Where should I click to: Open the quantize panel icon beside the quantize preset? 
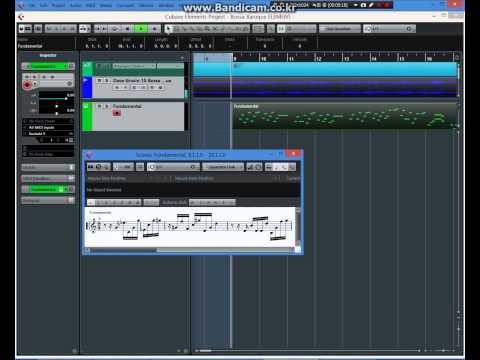click(410, 29)
